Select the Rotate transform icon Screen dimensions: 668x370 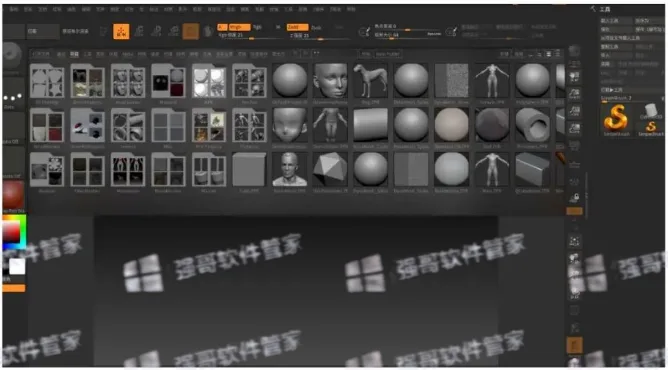[173, 31]
